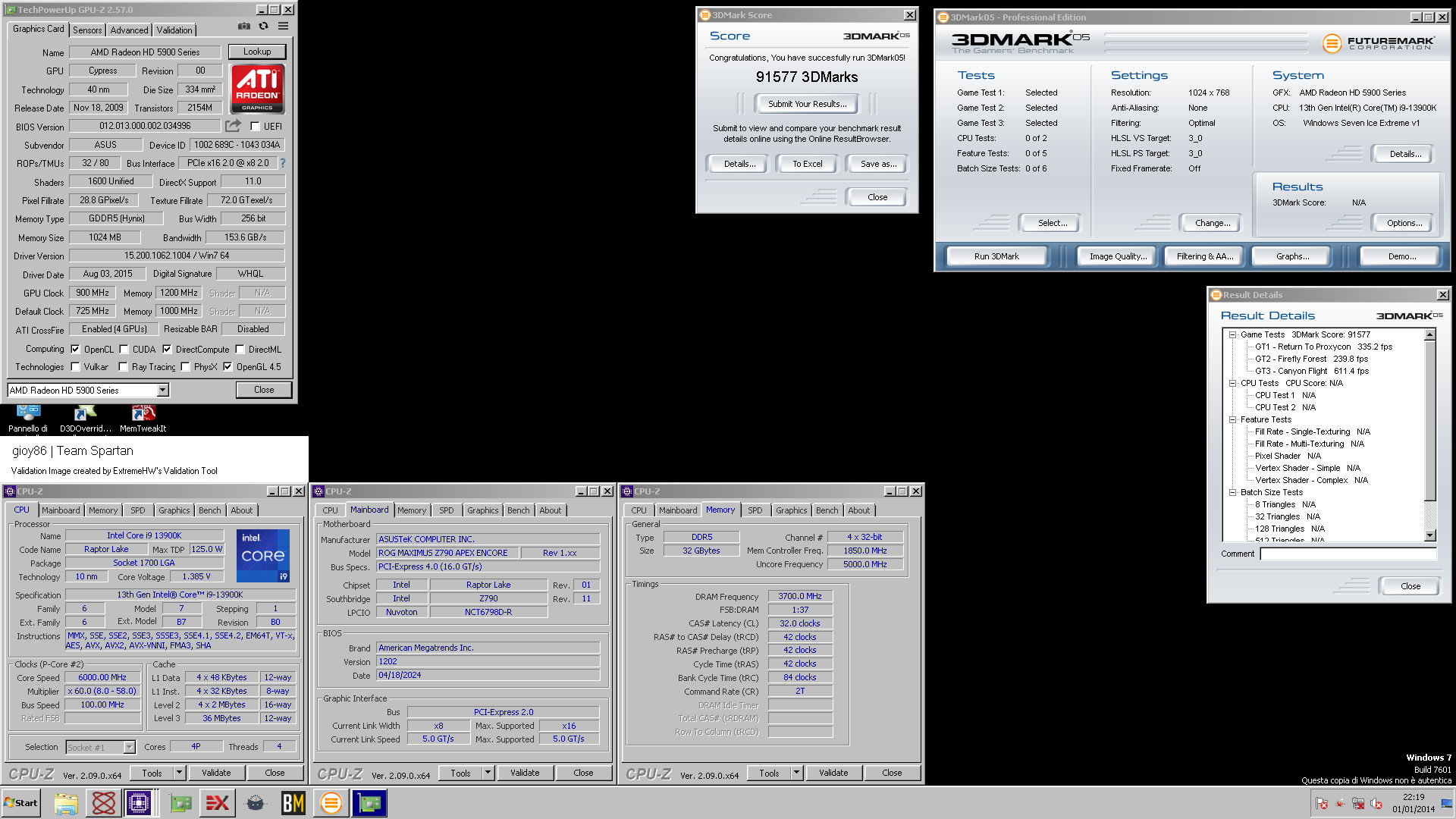
Task: Click the GPU-Z Lookup button
Action: [257, 52]
